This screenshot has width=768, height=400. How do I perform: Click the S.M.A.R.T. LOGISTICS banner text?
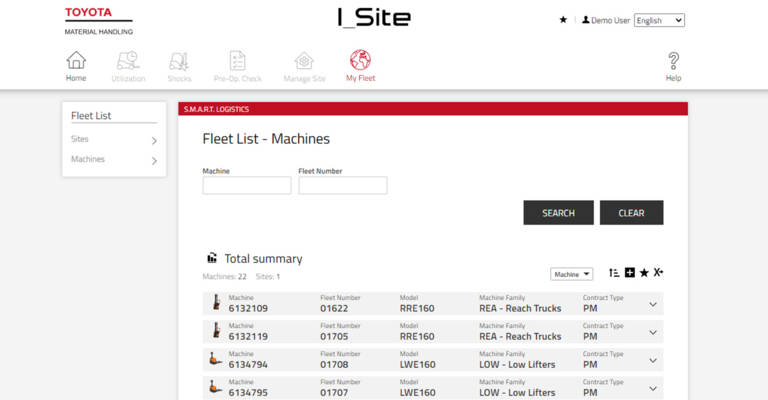(216, 109)
